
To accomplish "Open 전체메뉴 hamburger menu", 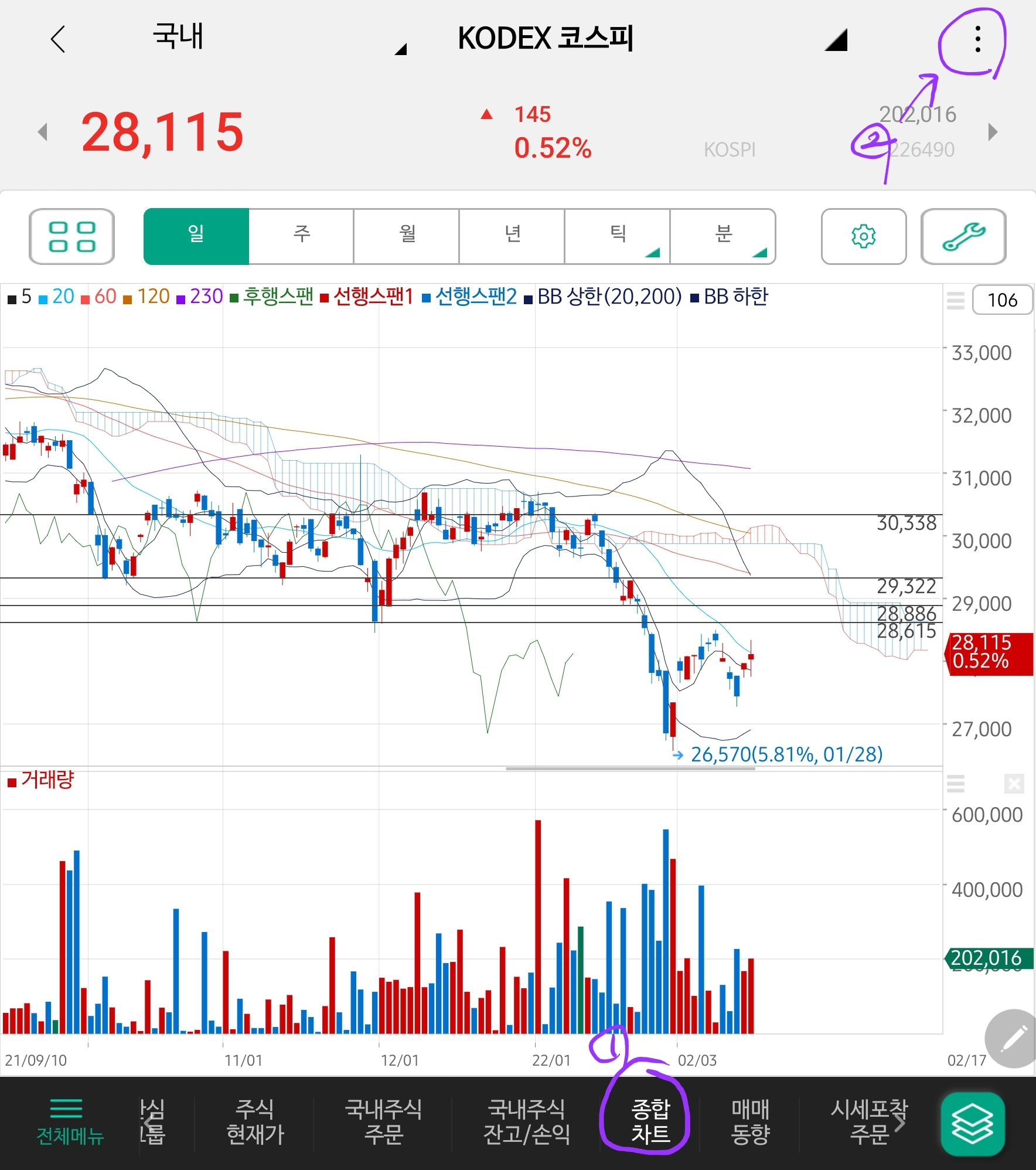I will click(70, 1122).
